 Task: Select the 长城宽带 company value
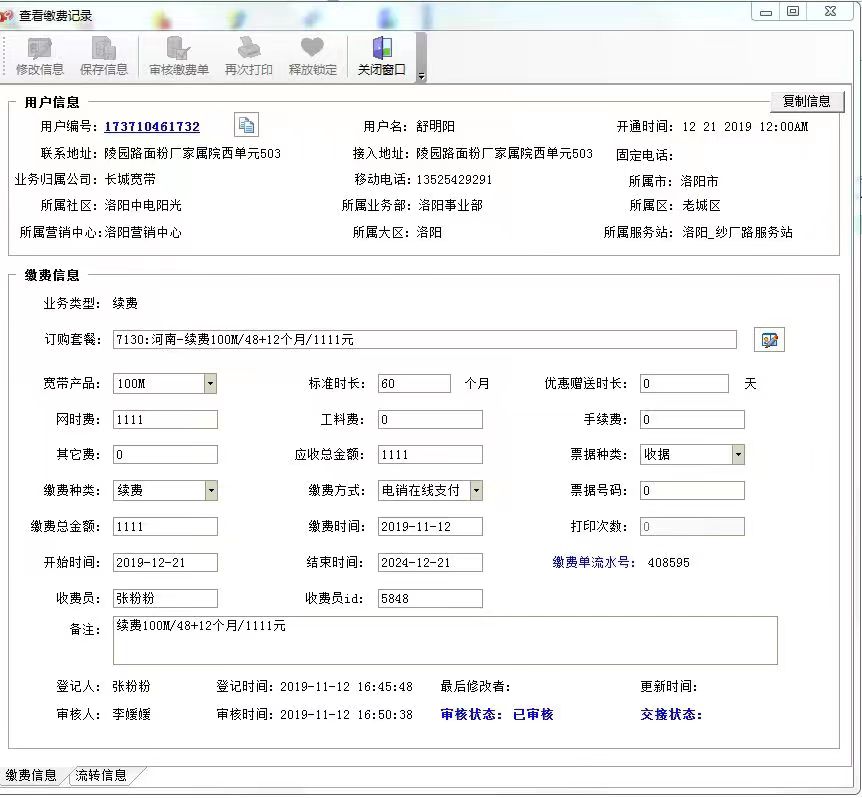[x=130, y=179]
